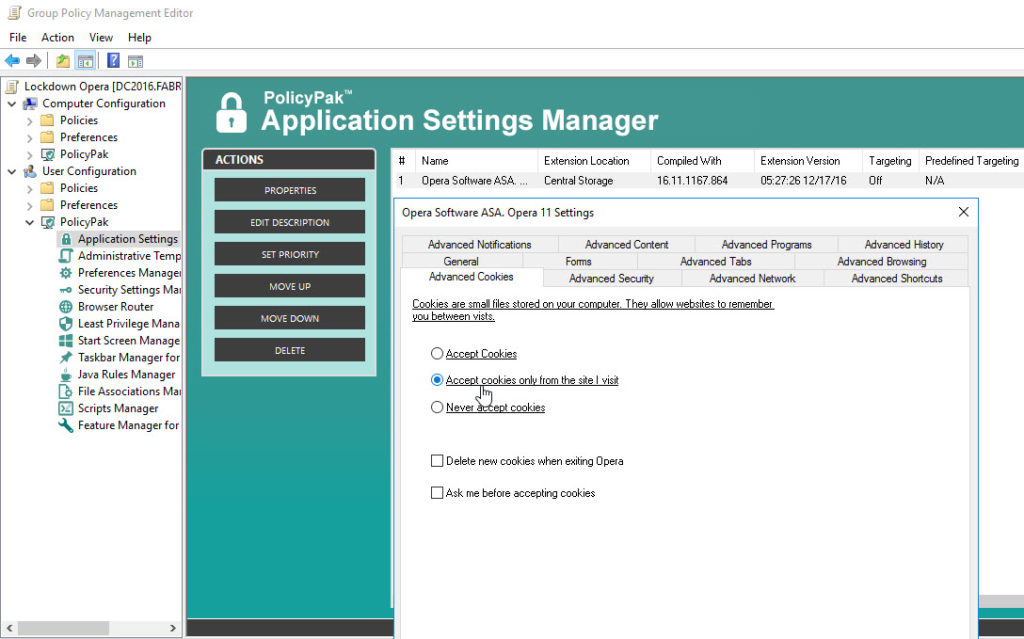This screenshot has height=639, width=1024.
Task: Click the Group Policy Management Editor title icon
Action: [14, 12]
